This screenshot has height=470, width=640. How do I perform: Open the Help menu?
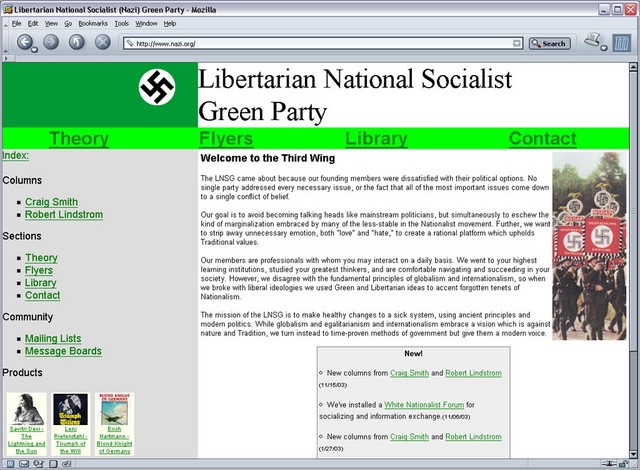tap(170, 24)
